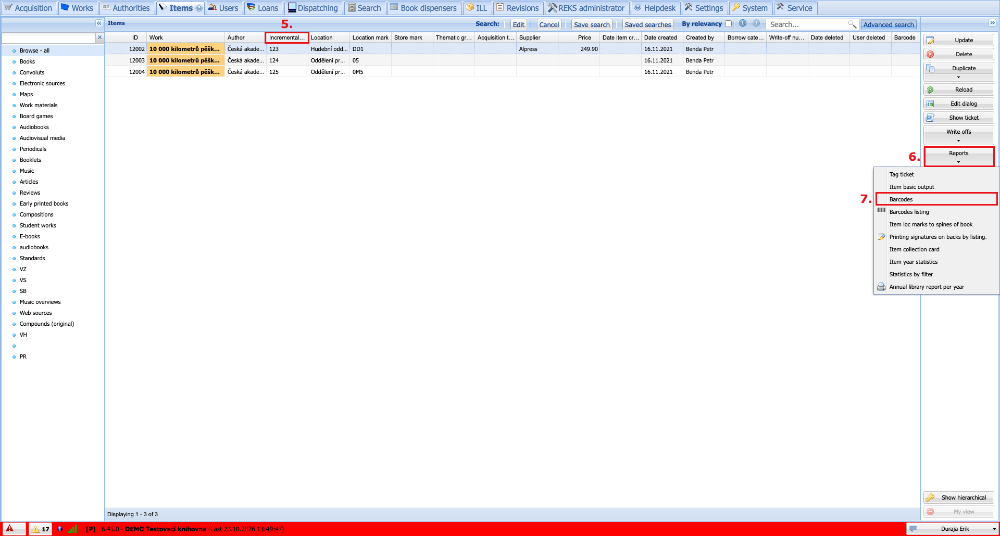This screenshot has width=1000, height=536.
Task: Toggle the By relevancy checkbox
Action: pos(728,24)
